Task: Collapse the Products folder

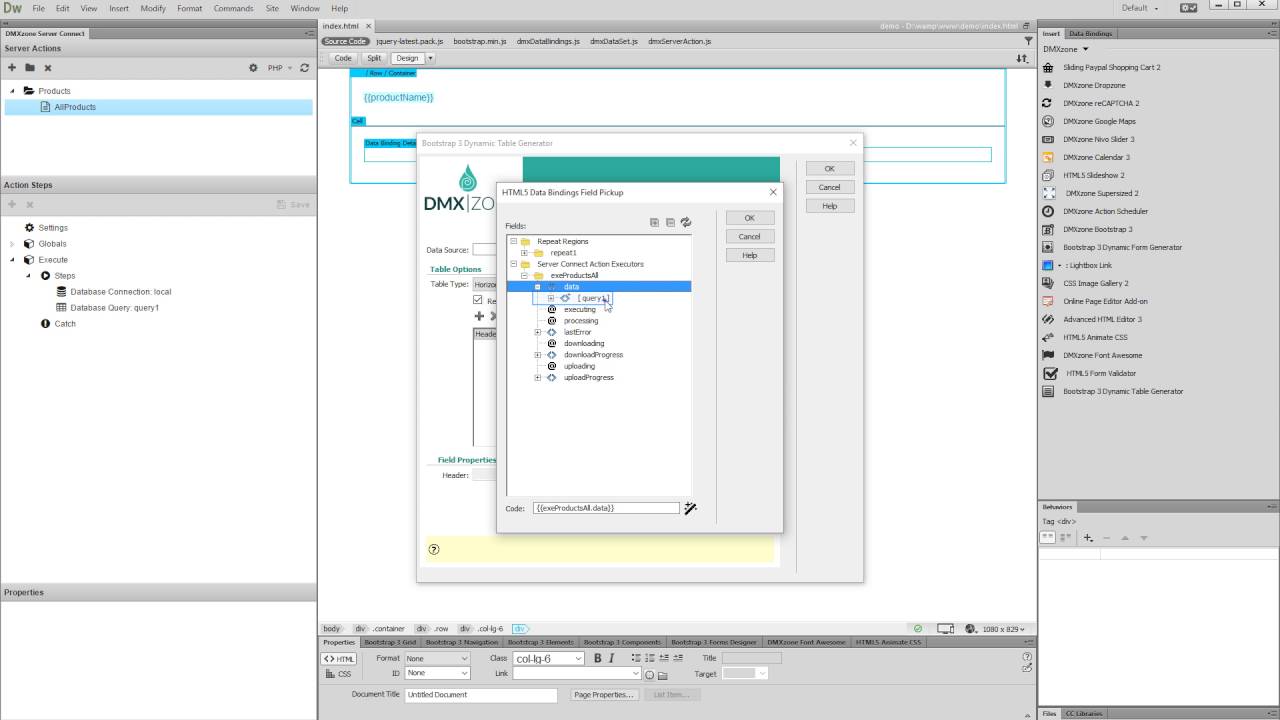Action: 13,91
